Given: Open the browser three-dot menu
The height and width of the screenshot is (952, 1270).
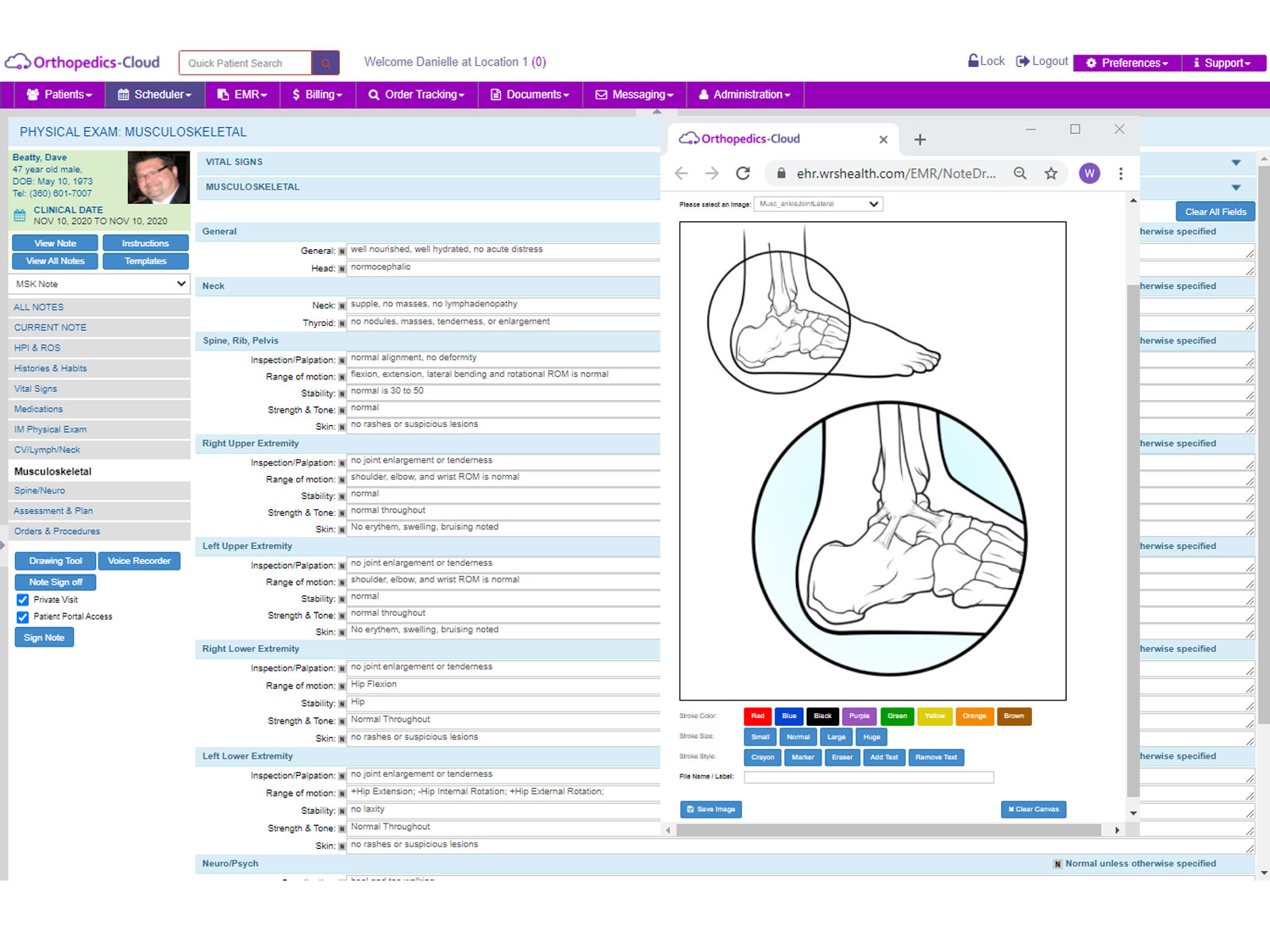Looking at the screenshot, I should pos(1121,173).
